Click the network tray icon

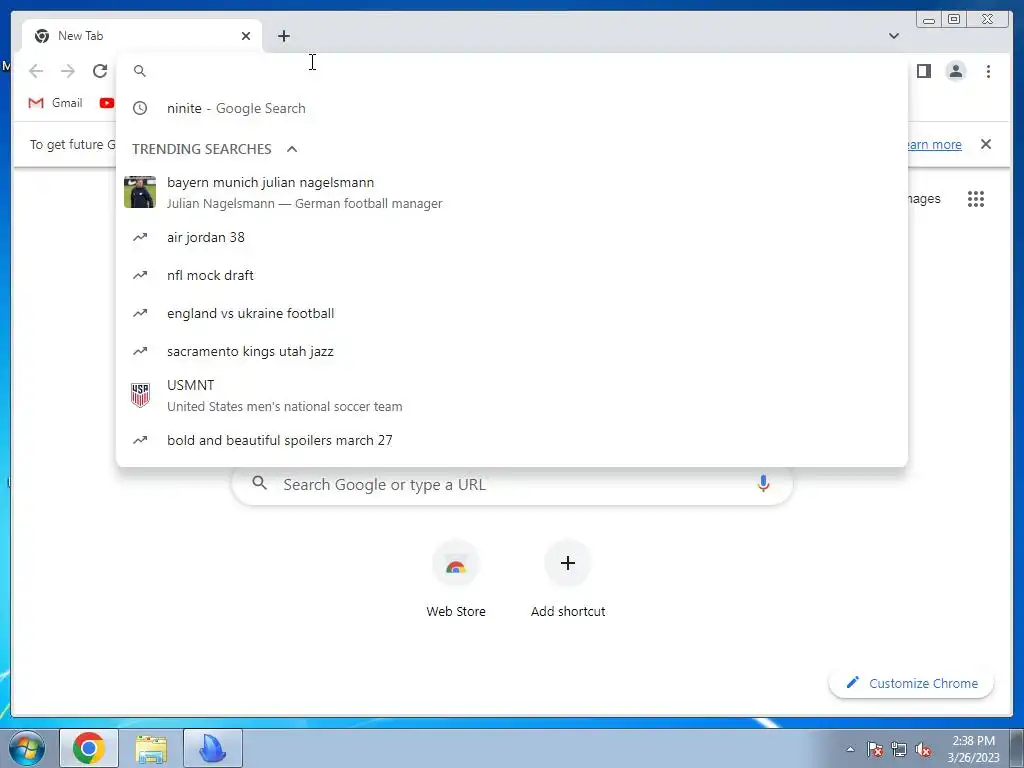[x=899, y=749]
